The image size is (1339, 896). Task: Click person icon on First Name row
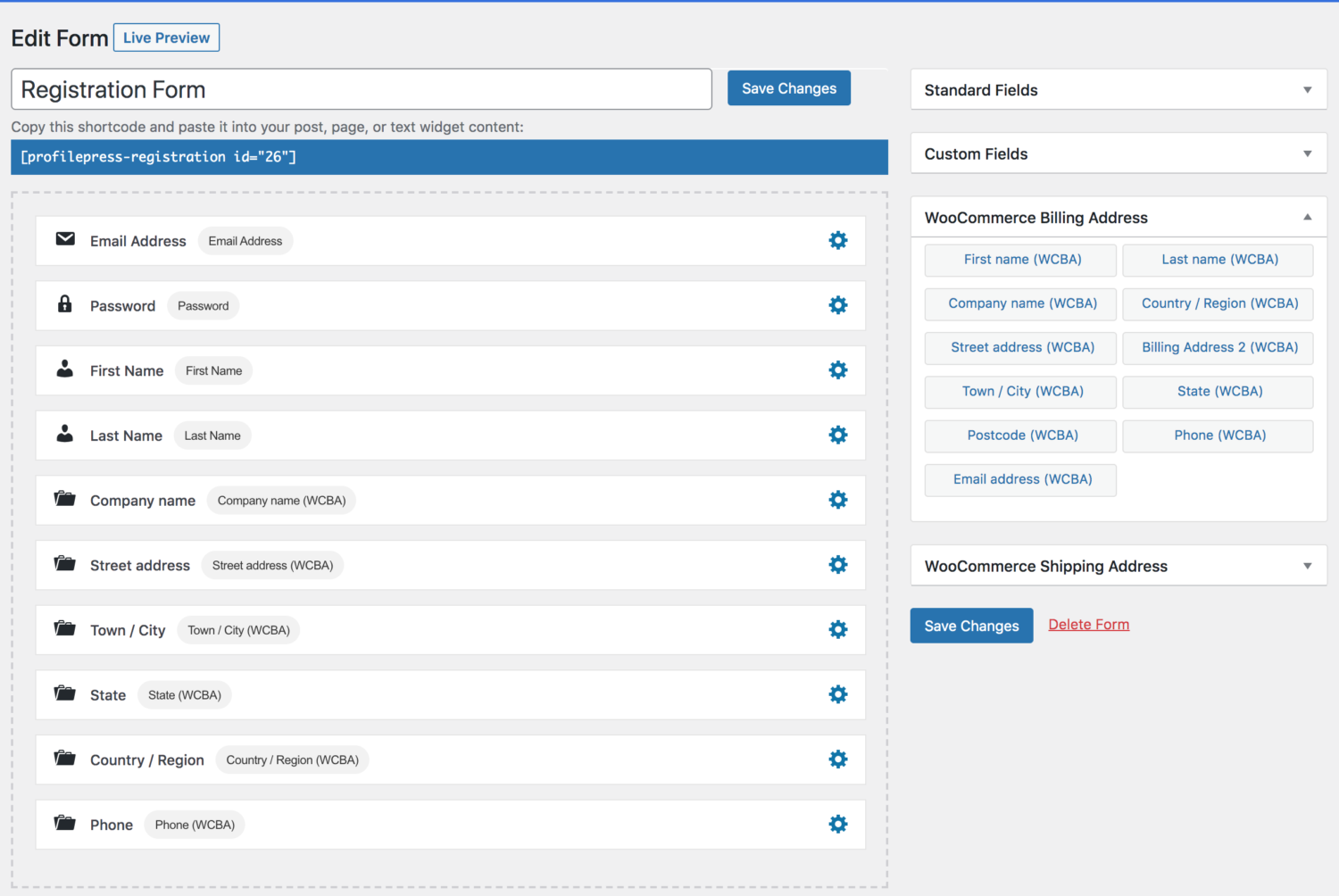[65, 369]
